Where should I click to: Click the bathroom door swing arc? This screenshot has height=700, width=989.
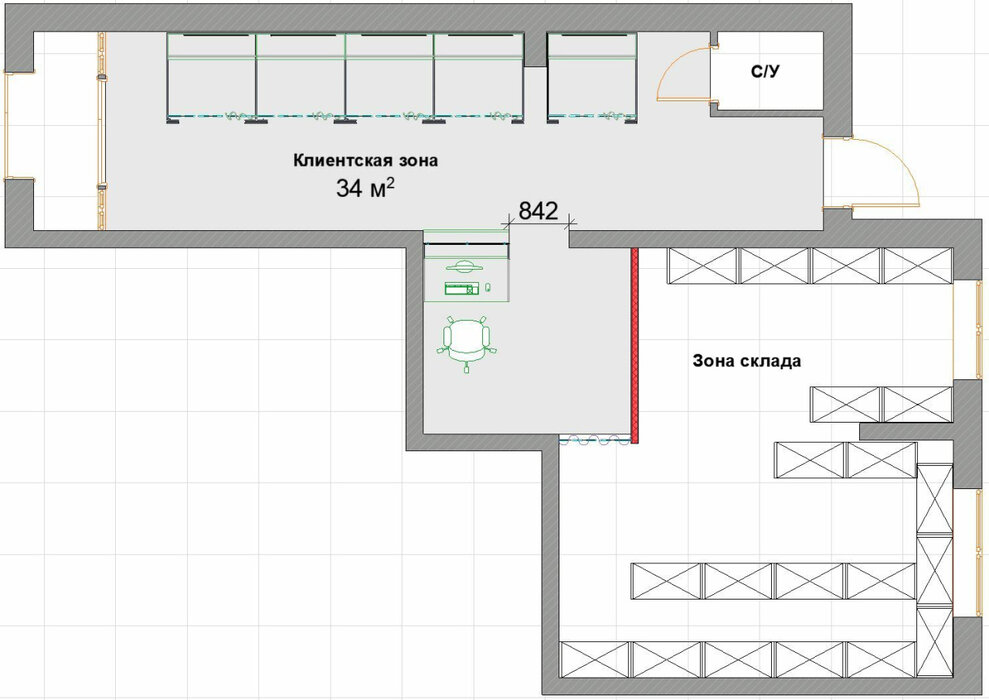[x=683, y=74]
